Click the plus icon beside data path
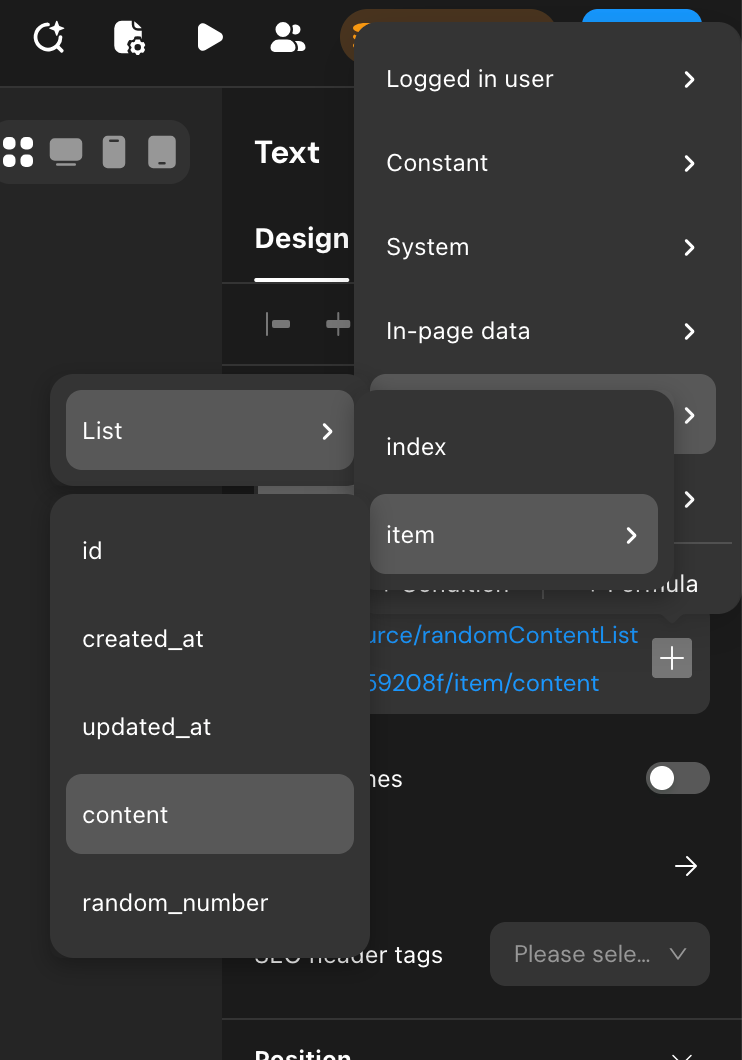 pos(672,658)
